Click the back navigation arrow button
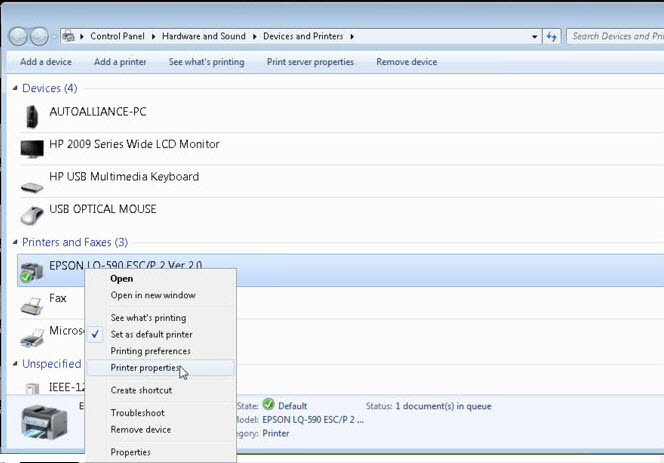This screenshot has width=664, height=463. (x=19, y=37)
